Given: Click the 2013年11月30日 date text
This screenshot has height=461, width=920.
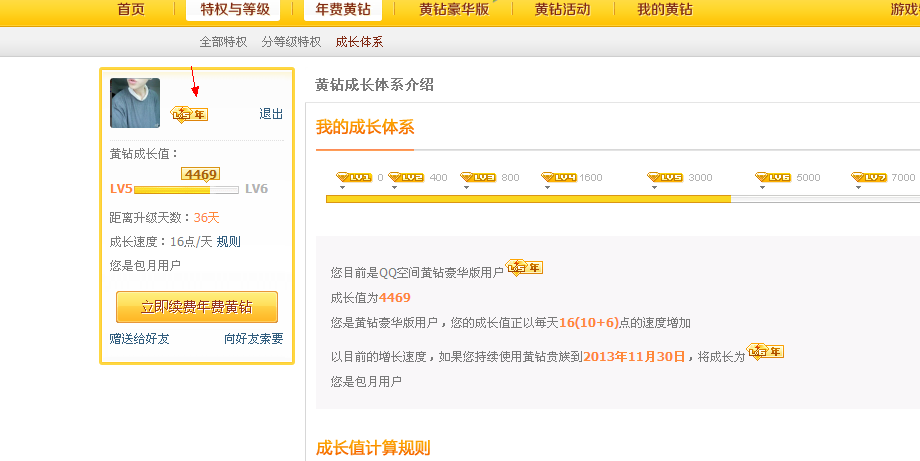Looking at the screenshot, I should coord(634,357).
